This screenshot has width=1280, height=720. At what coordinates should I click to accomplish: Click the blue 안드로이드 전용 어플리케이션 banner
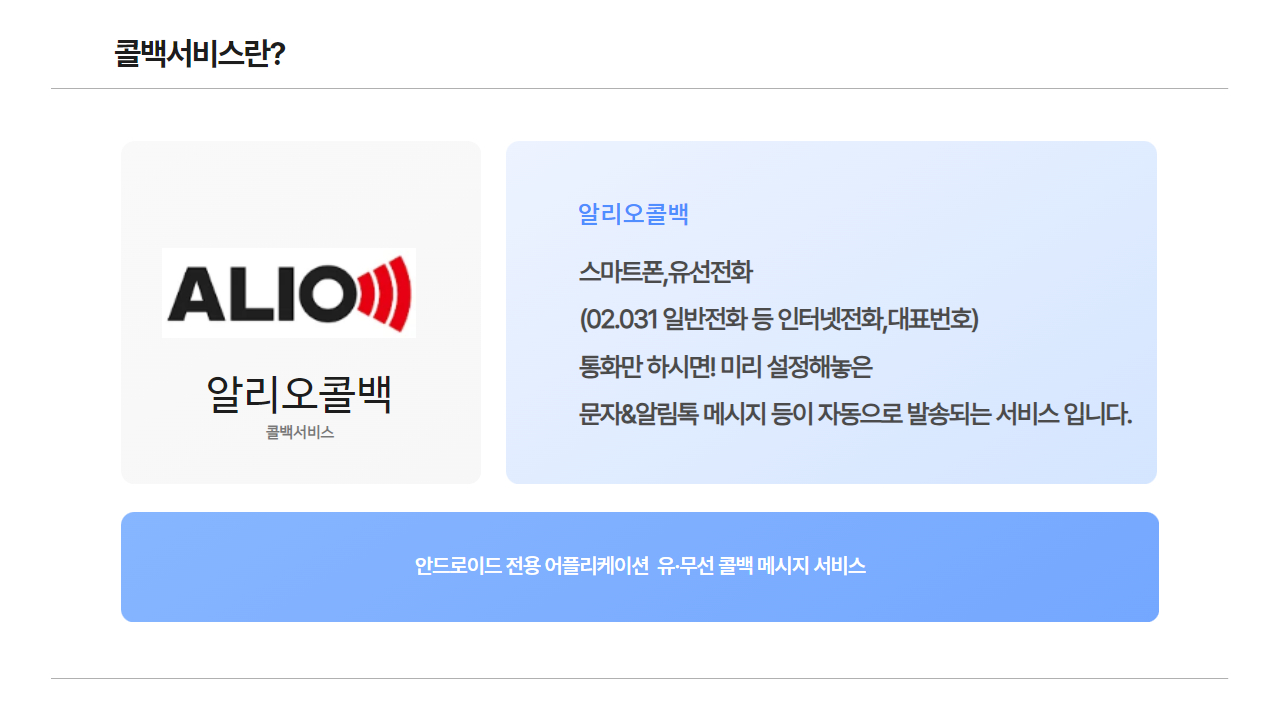click(640, 567)
